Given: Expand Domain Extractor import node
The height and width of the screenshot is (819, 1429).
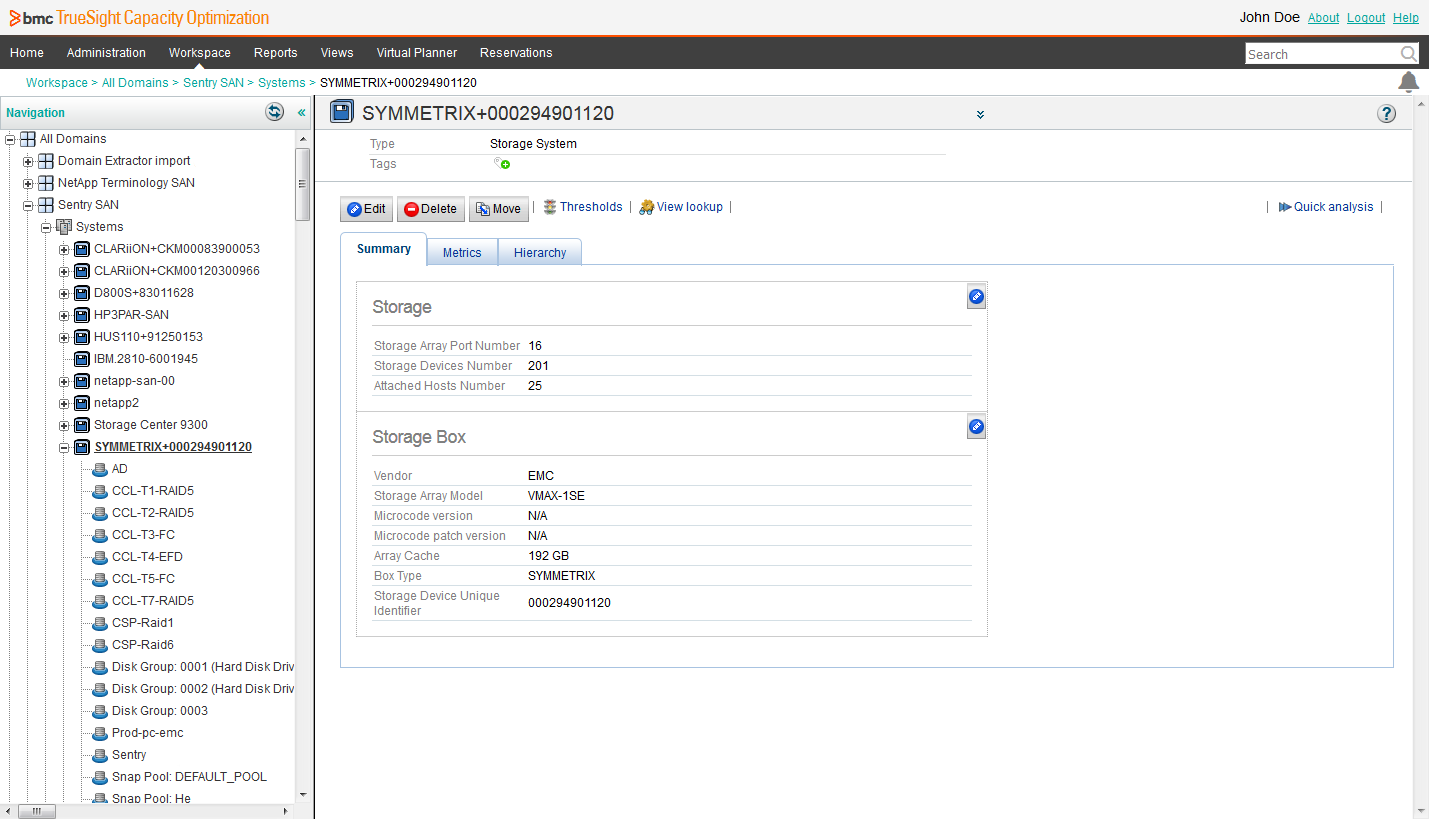Looking at the screenshot, I should pyautogui.click(x=28, y=161).
